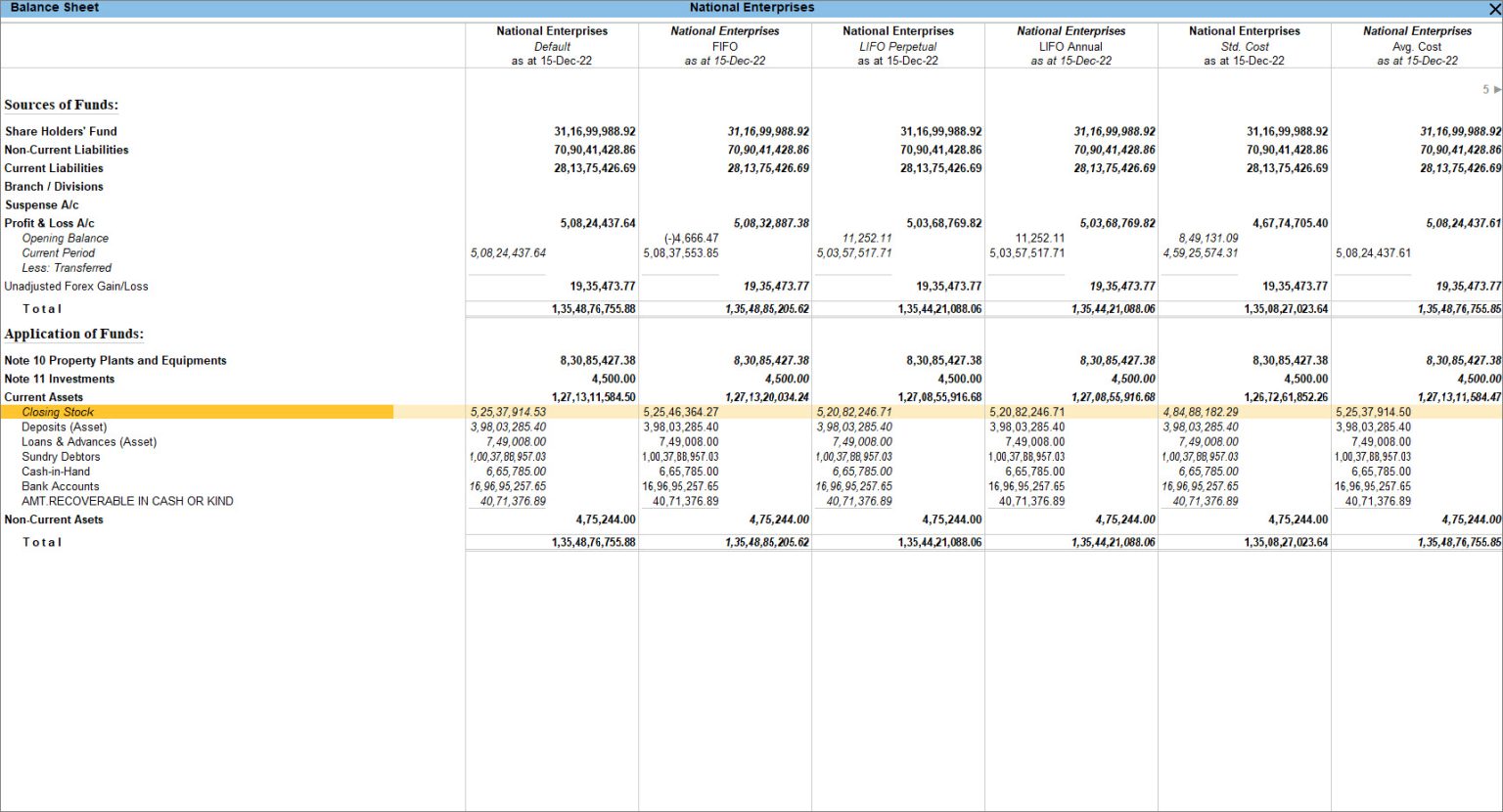Select AMT.RECOVERABLE IN CASH OR KIND row
The width and height of the screenshot is (1503, 812).
coord(127,500)
